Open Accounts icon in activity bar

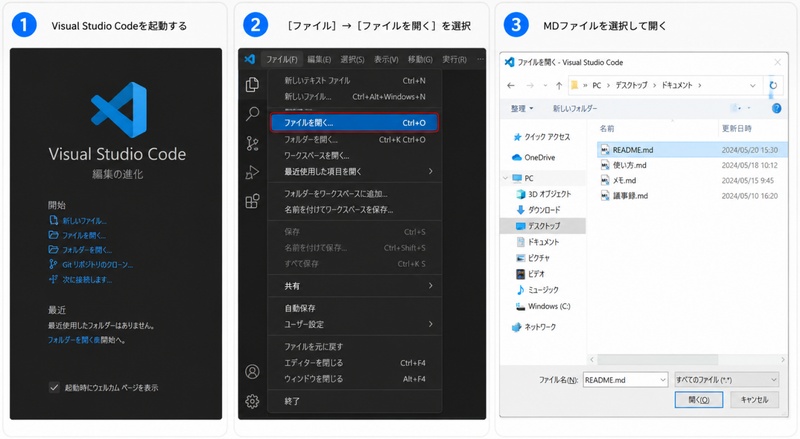pyautogui.click(x=252, y=372)
